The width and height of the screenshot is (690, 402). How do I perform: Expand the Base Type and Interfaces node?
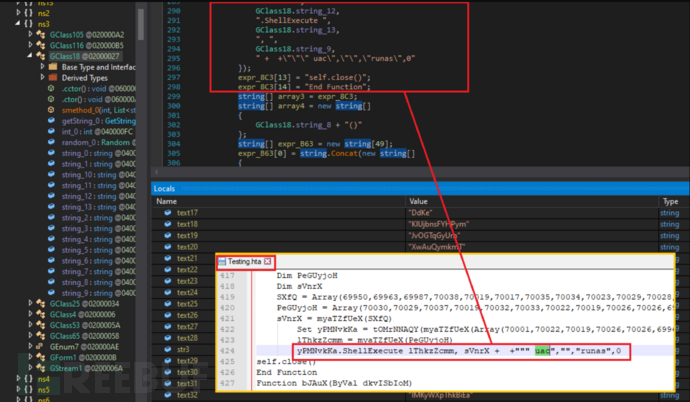coord(43,66)
